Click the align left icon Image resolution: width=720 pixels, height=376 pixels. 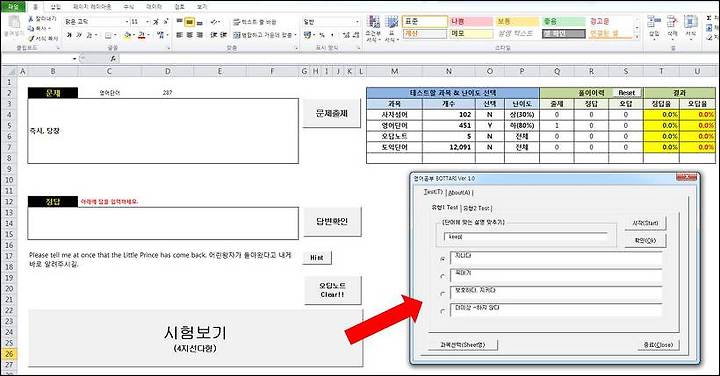180,35
